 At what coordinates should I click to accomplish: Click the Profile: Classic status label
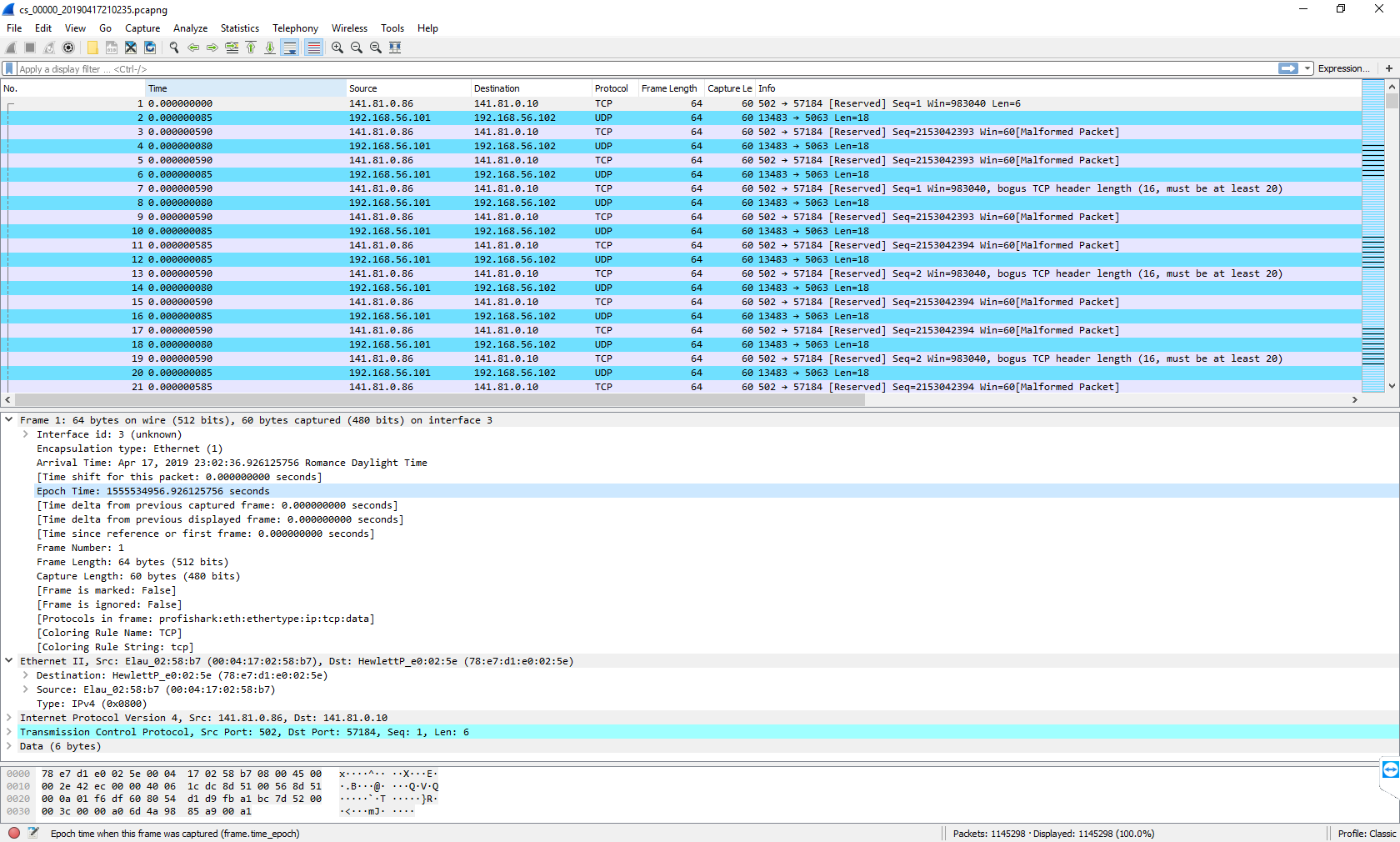pos(1366,834)
